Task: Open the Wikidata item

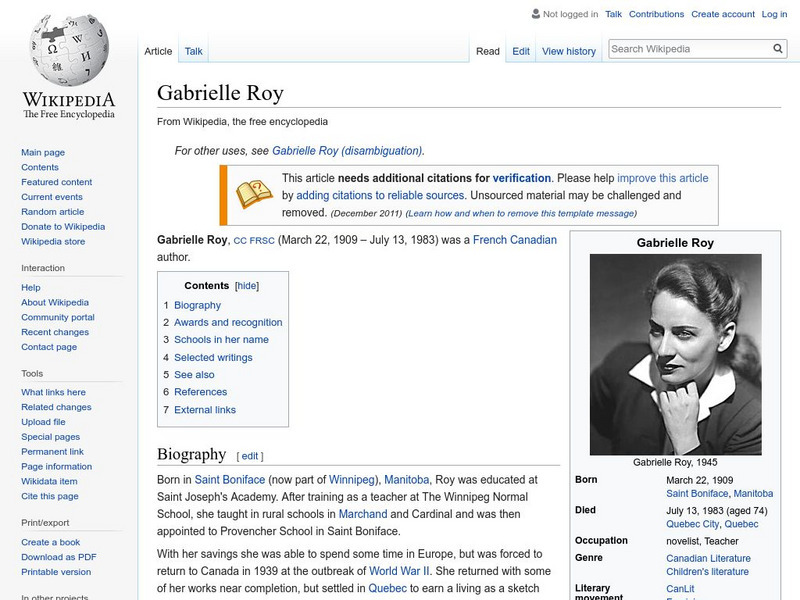Action: [x=49, y=481]
